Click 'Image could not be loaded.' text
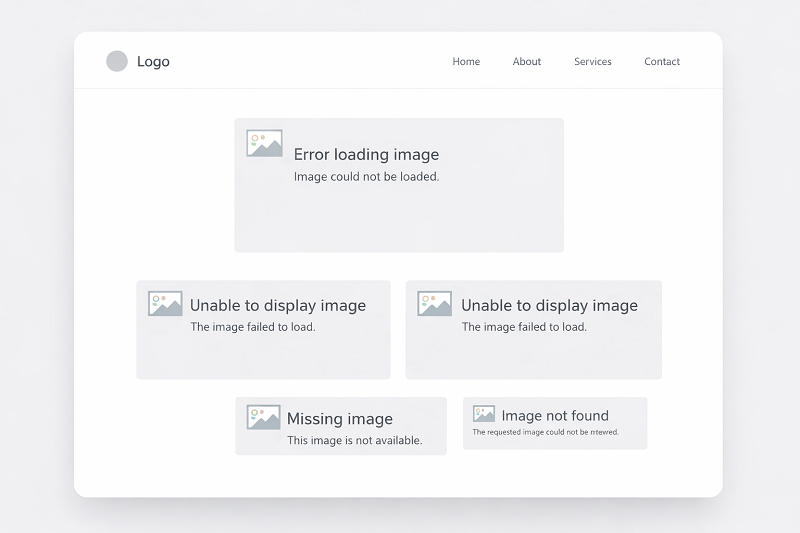Viewport: 800px width, 533px height. pos(366,176)
